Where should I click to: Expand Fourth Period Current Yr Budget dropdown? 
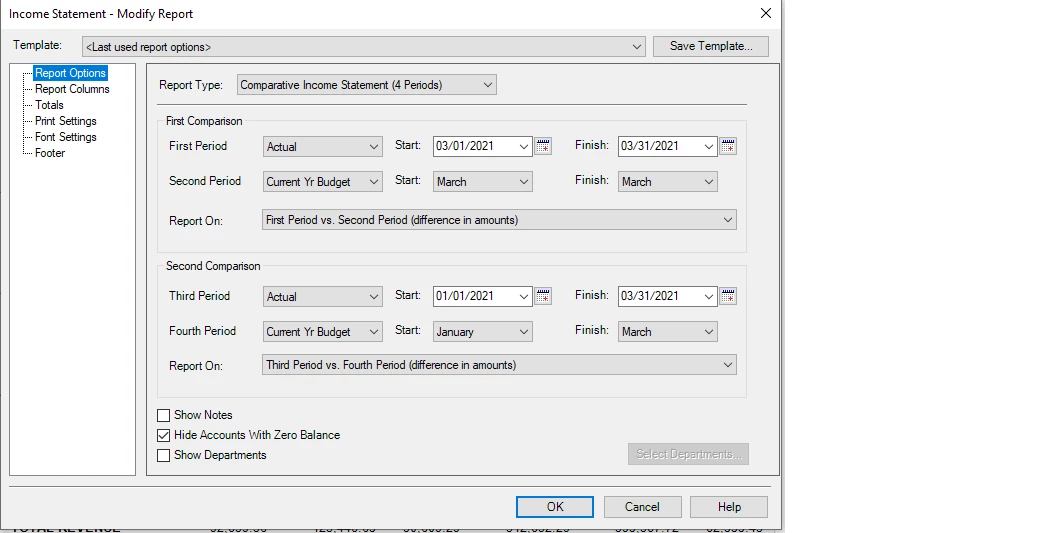[x=323, y=332]
